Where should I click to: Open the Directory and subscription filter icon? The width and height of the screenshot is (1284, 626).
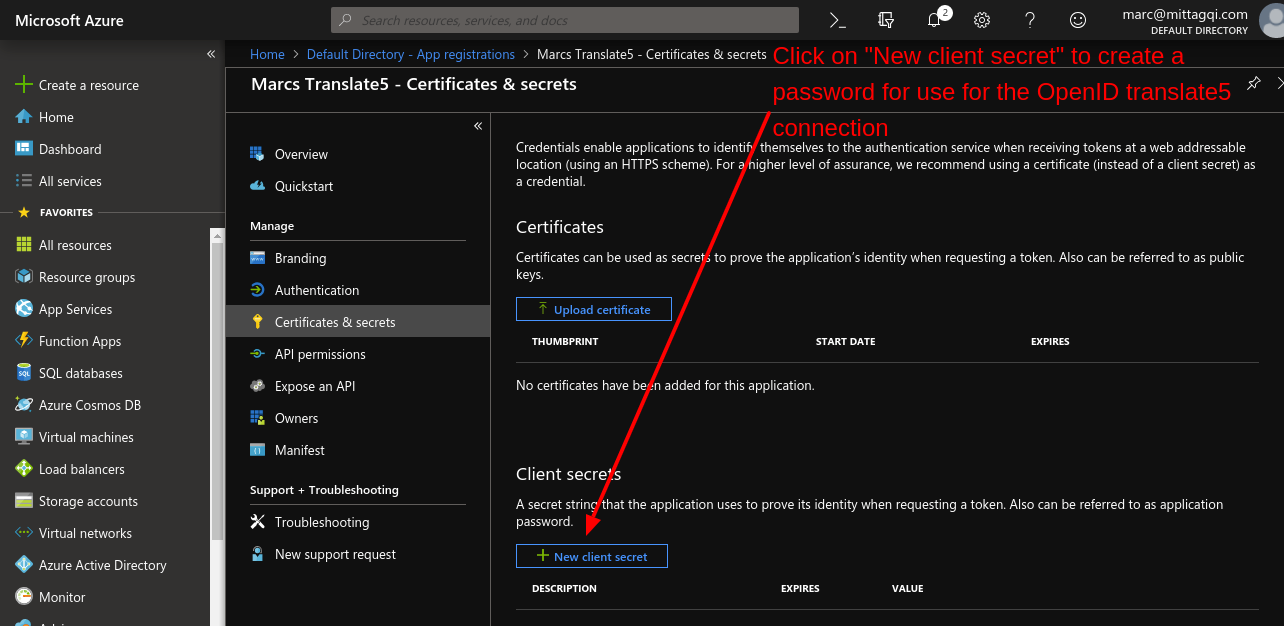click(x=885, y=20)
